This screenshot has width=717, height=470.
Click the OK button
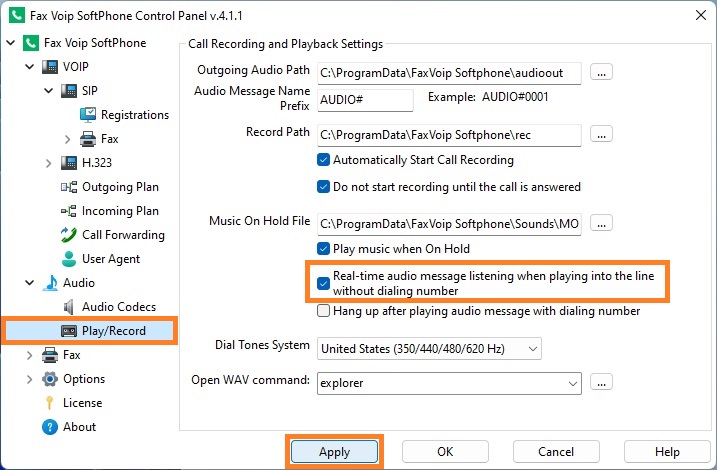point(445,452)
